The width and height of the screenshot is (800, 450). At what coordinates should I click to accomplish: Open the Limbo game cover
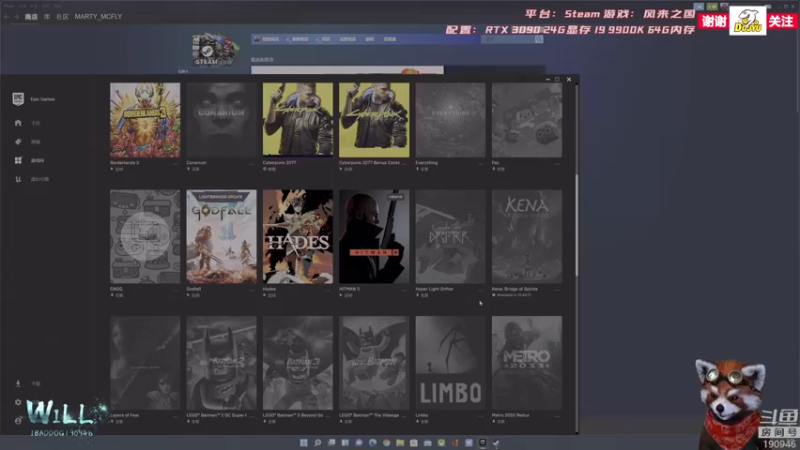coord(451,363)
